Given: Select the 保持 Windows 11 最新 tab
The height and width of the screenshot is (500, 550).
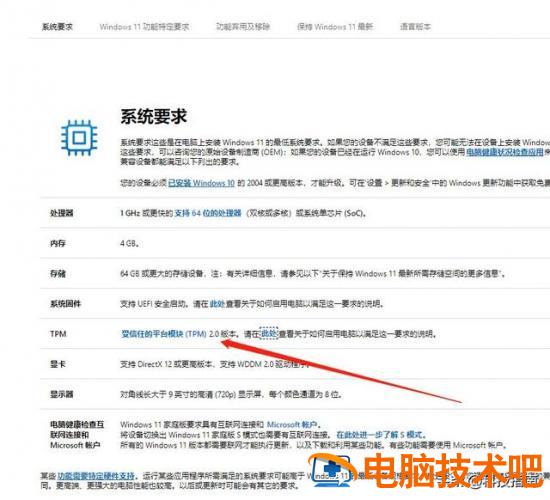Looking at the screenshot, I should click(x=335, y=27).
